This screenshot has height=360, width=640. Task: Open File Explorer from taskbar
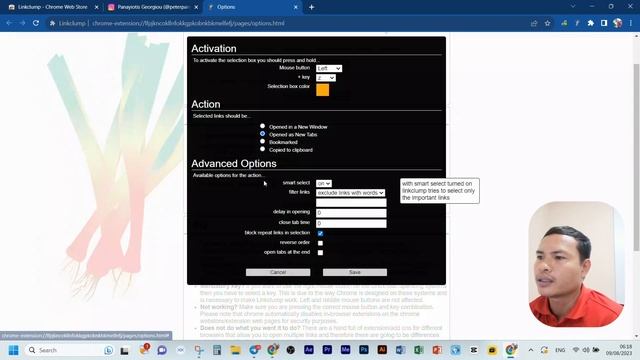[x=235, y=350]
